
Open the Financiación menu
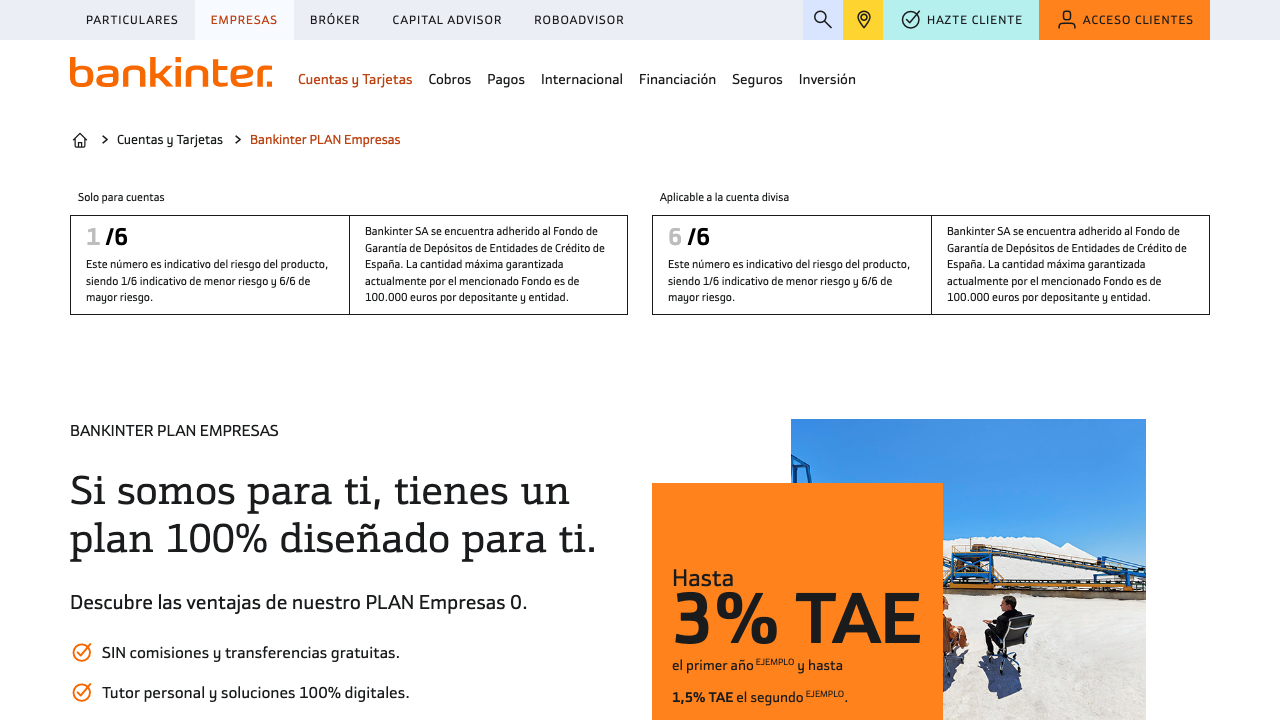(677, 80)
